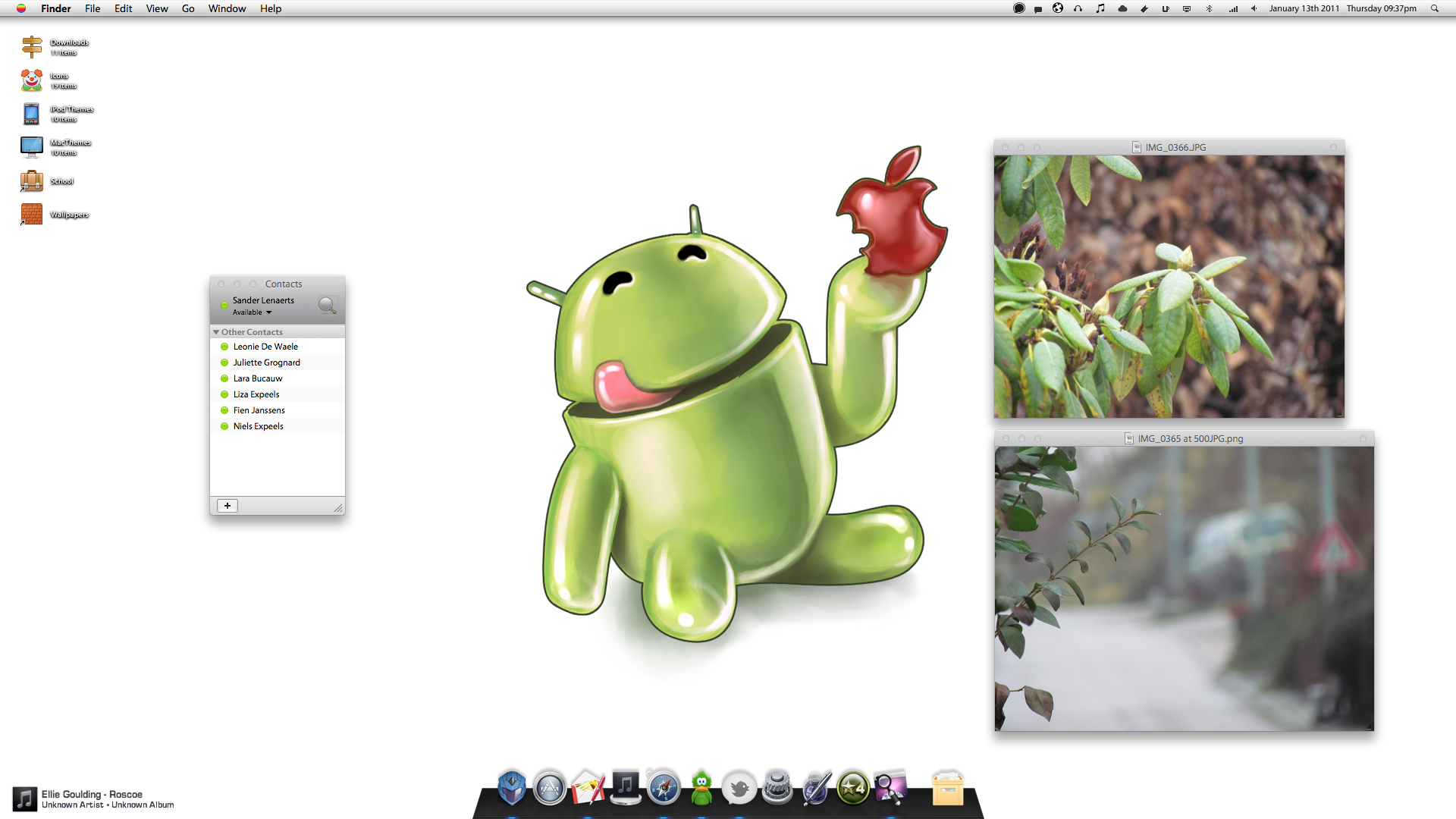Open the Edit menu
This screenshot has width=1456, height=819.
pos(124,8)
